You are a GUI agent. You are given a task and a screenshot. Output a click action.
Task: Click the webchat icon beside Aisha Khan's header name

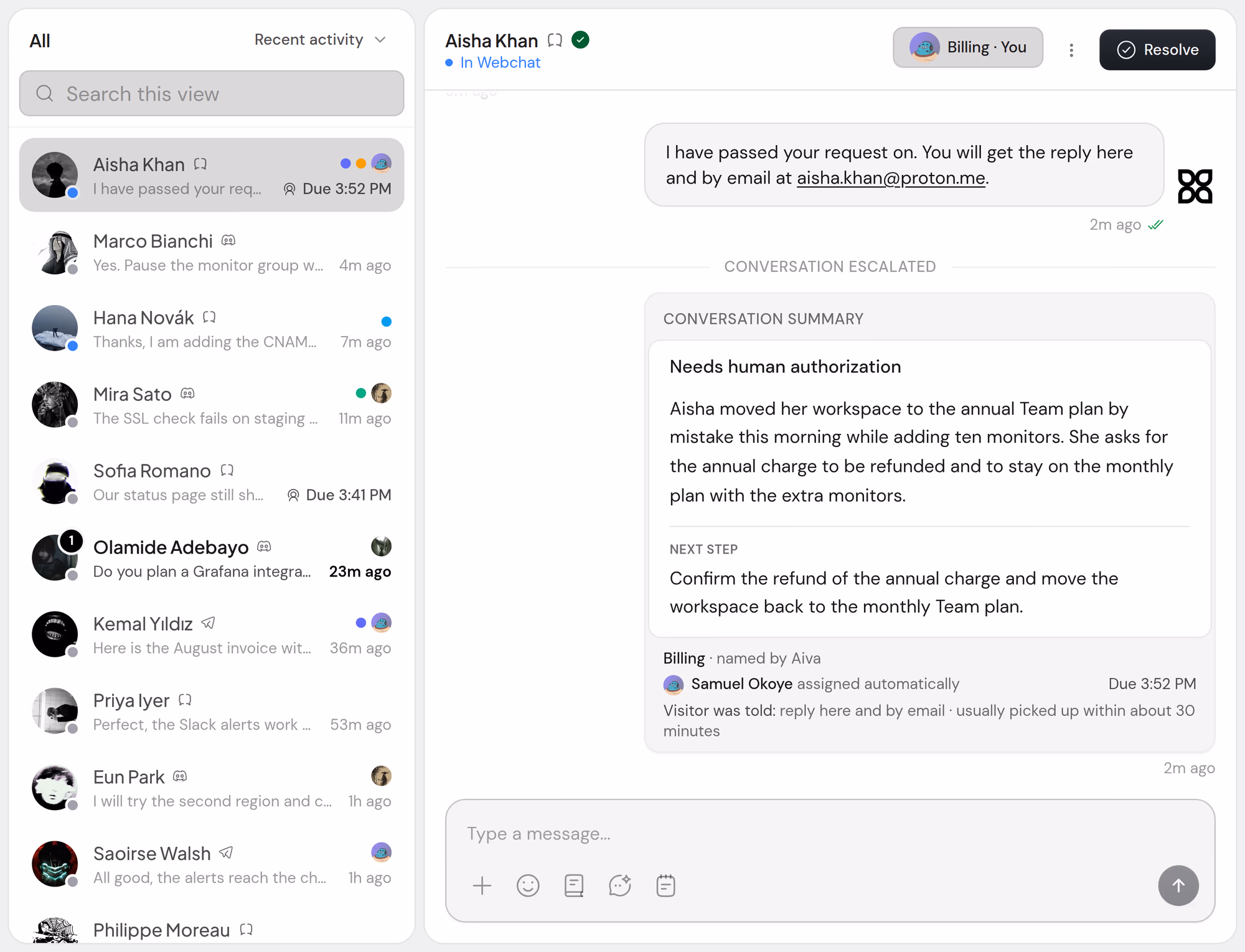coord(555,40)
